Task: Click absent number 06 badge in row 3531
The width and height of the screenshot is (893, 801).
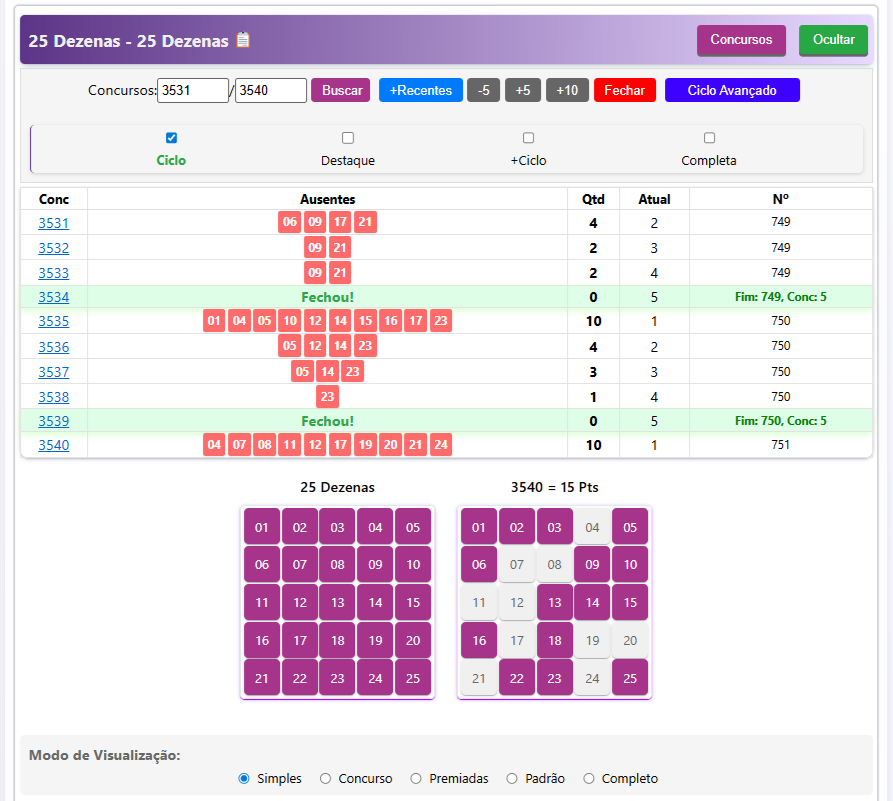Action: tap(290, 223)
